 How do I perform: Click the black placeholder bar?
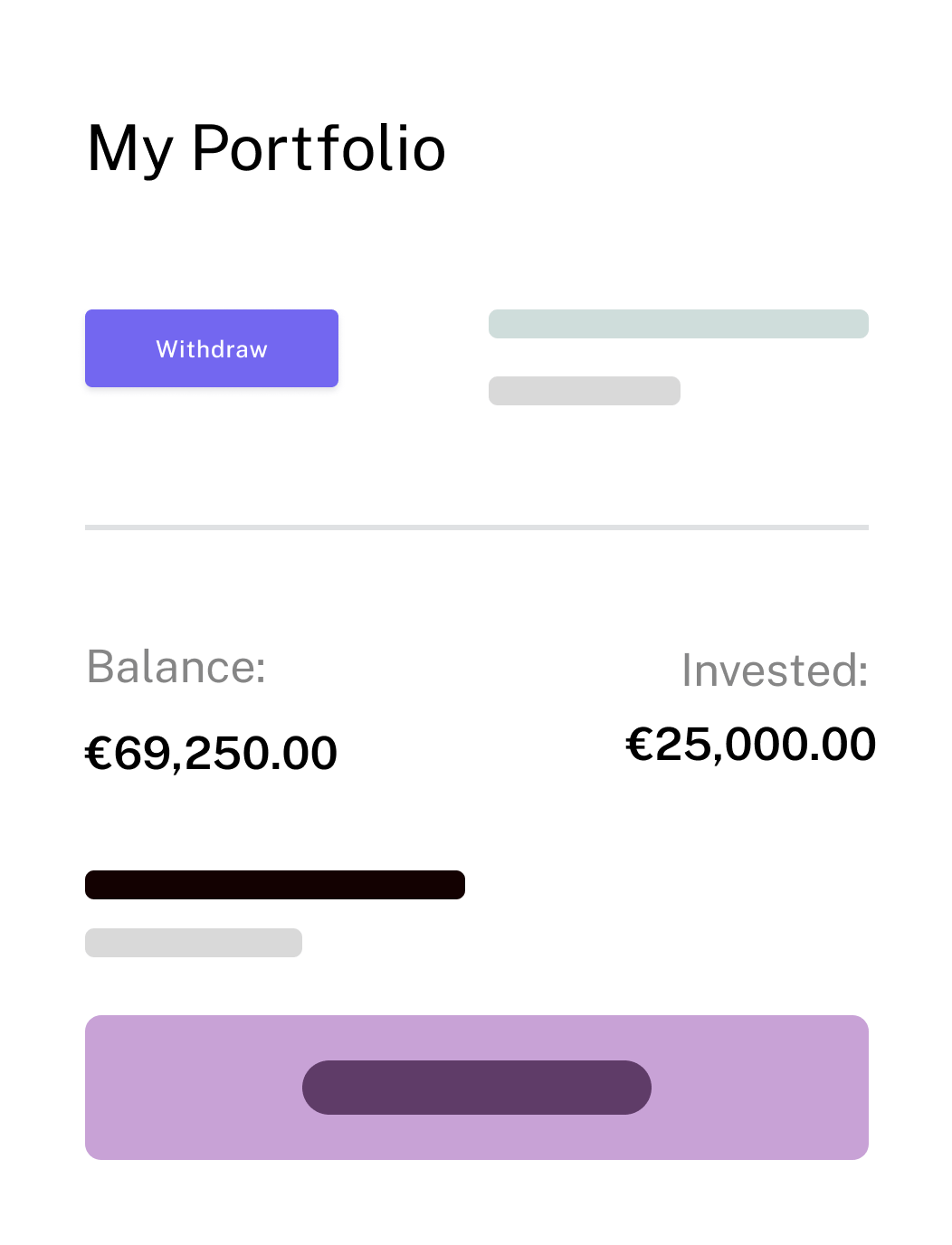[x=274, y=885]
